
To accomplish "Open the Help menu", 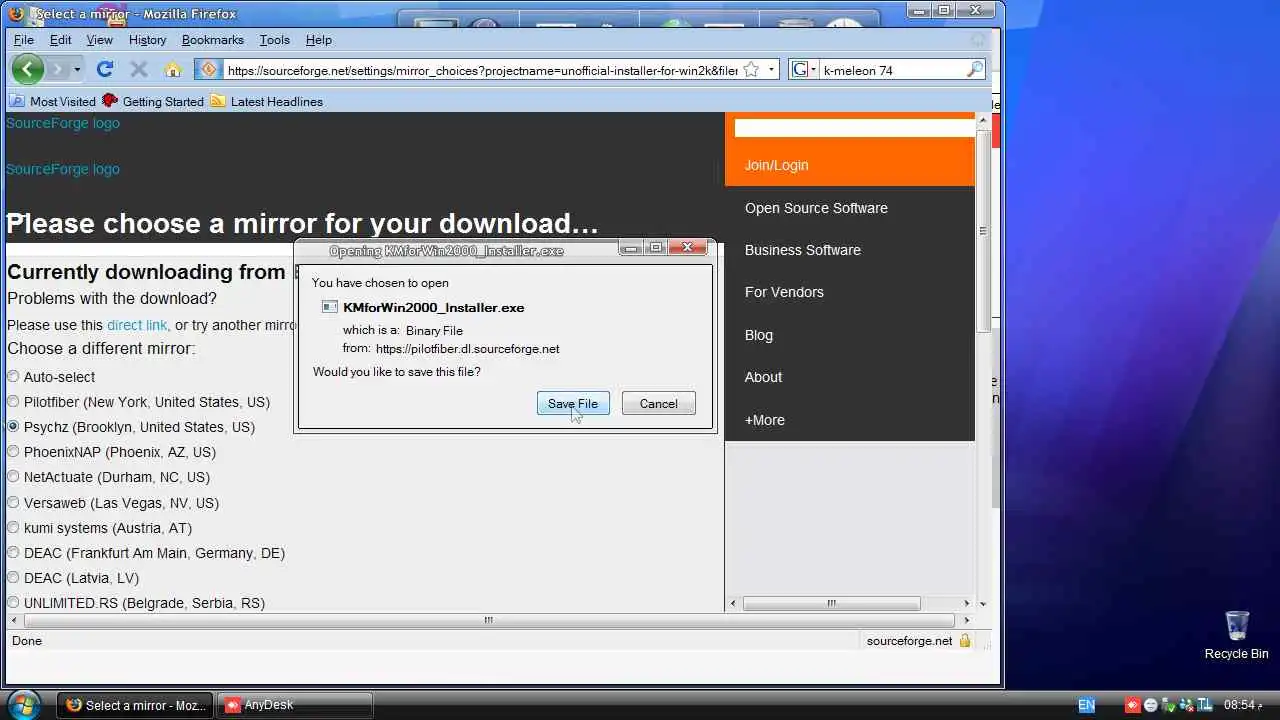I will 319,40.
